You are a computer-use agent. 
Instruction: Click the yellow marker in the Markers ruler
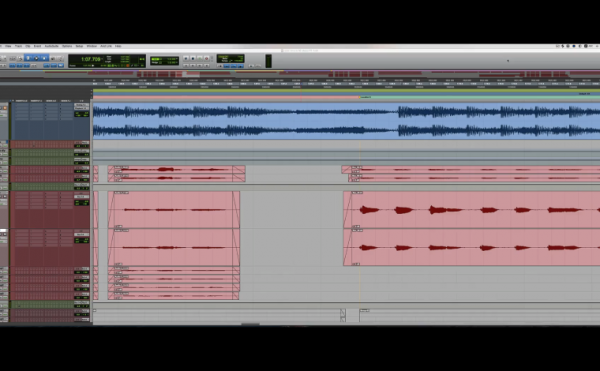tap(360, 97)
